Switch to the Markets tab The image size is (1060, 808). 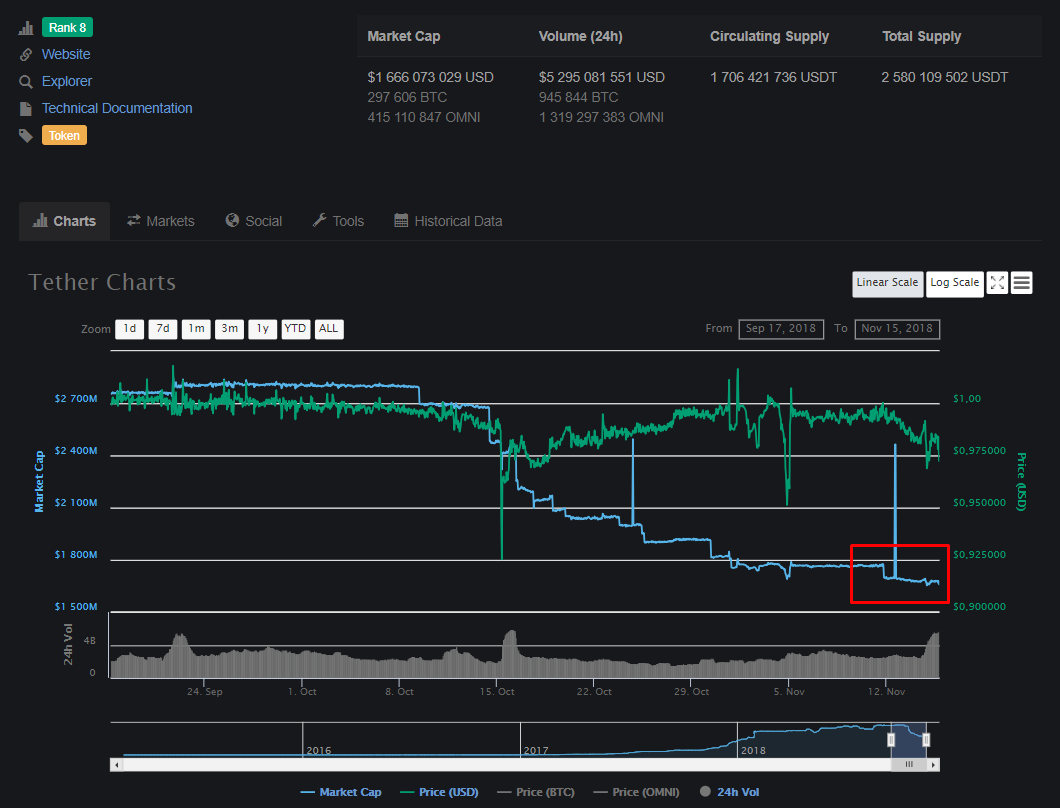pyautogui.click(x=160, y=221)
